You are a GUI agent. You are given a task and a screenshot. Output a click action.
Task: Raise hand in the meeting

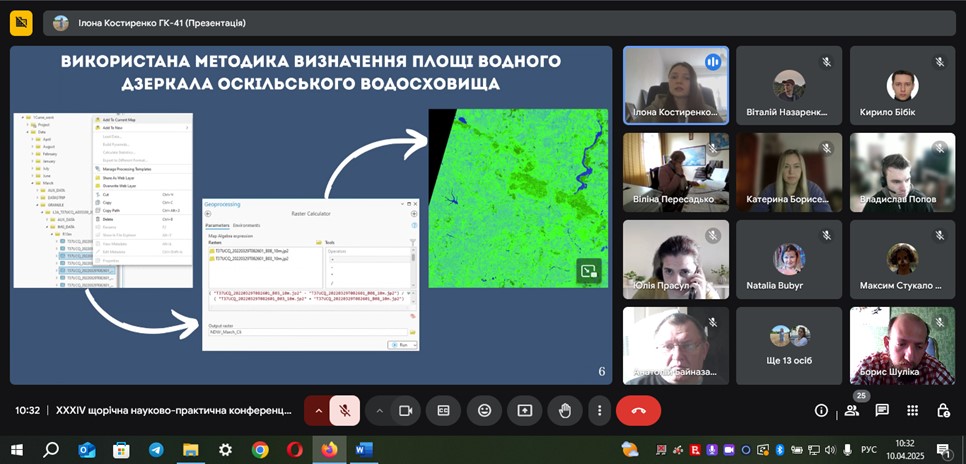pyautogui.click(x=564, y=410)
